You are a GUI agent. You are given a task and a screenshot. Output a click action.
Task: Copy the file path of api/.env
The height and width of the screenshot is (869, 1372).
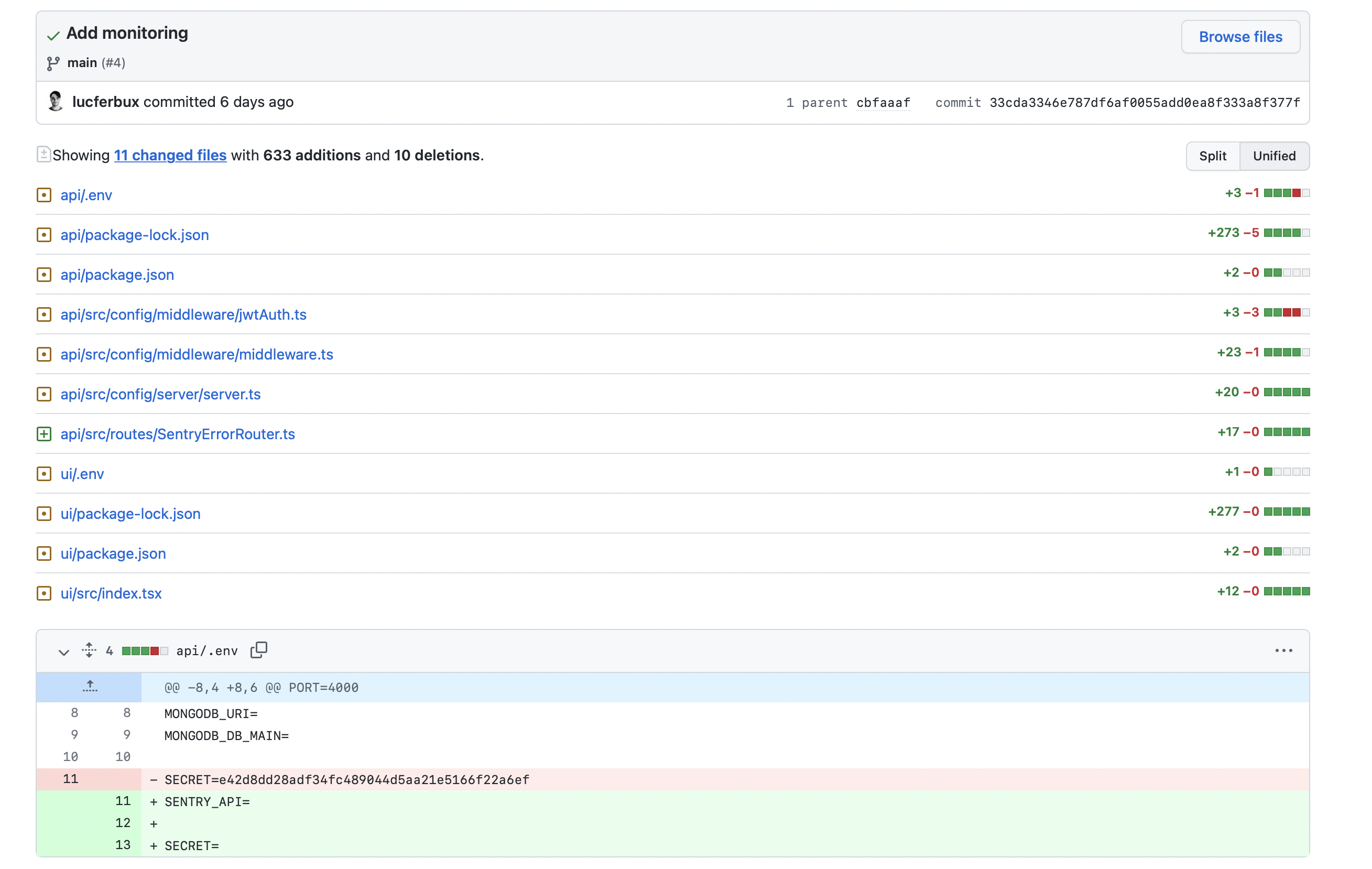pyautogui.click(x=259, y=650)
